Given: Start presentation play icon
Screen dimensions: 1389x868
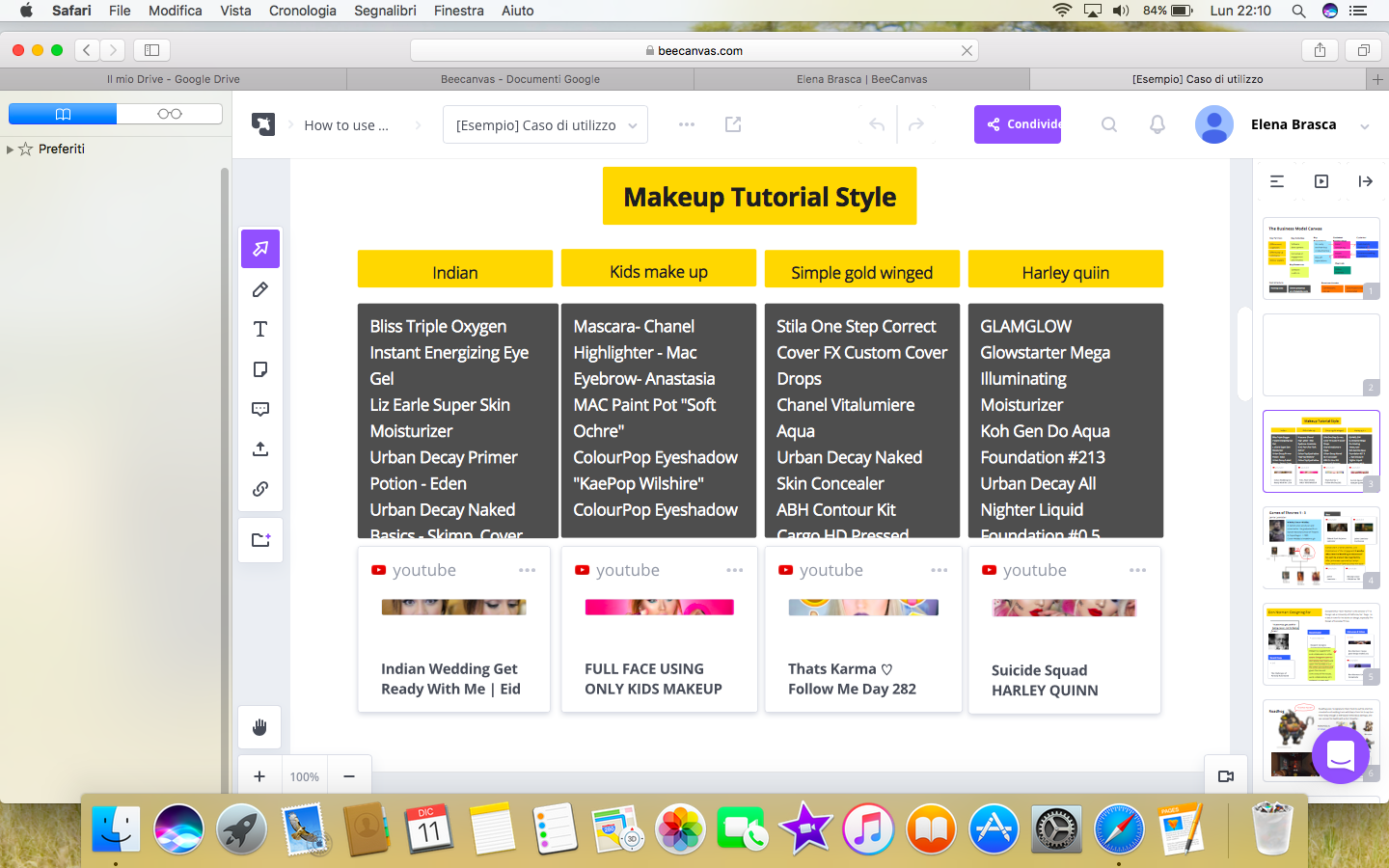Looking at the screenshot, I should (1321, 181).
